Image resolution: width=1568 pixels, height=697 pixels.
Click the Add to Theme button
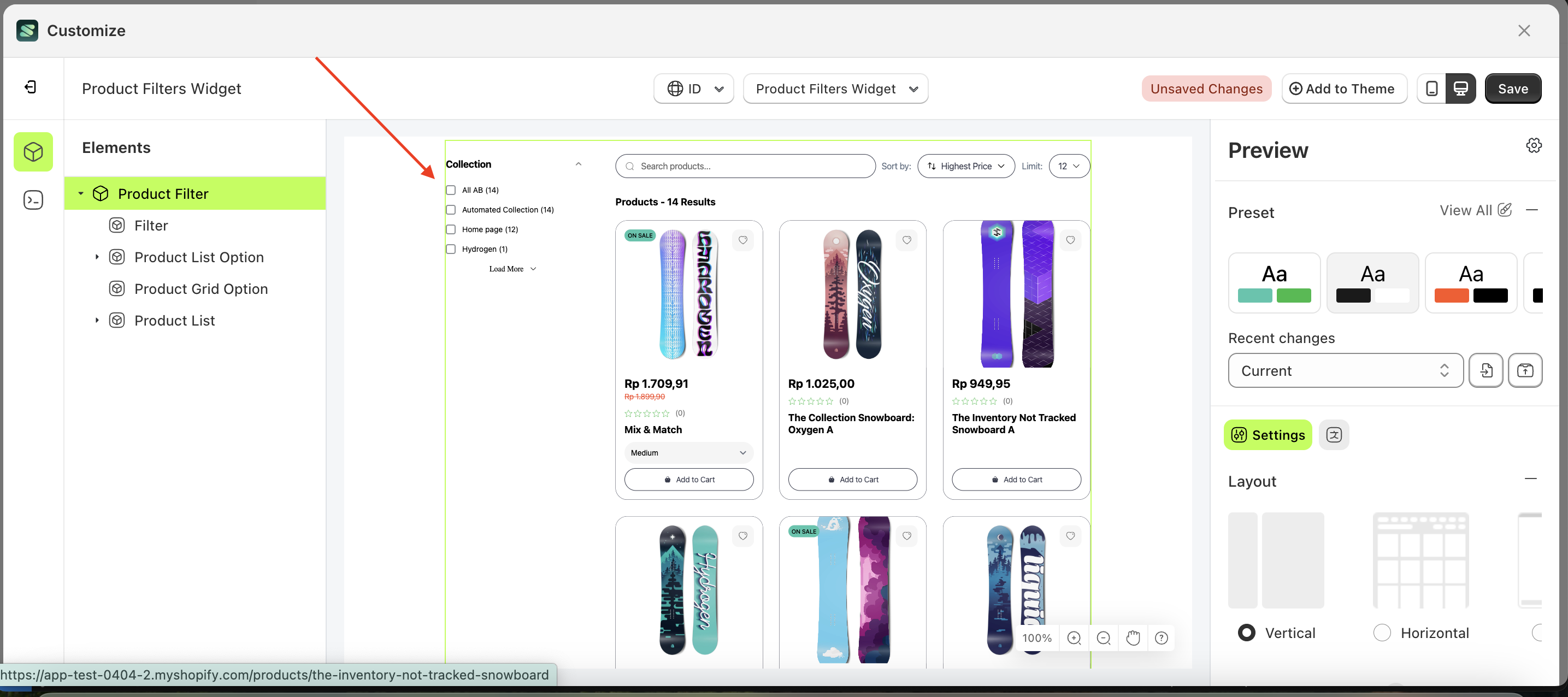tap(1345, 88)
